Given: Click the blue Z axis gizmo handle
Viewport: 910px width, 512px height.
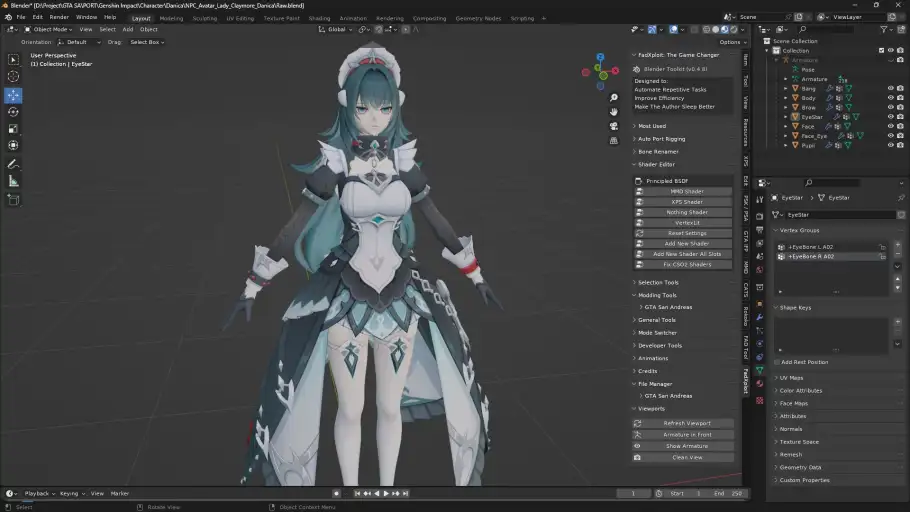Looking at the screenshot, I should click(x=600, y=57).
